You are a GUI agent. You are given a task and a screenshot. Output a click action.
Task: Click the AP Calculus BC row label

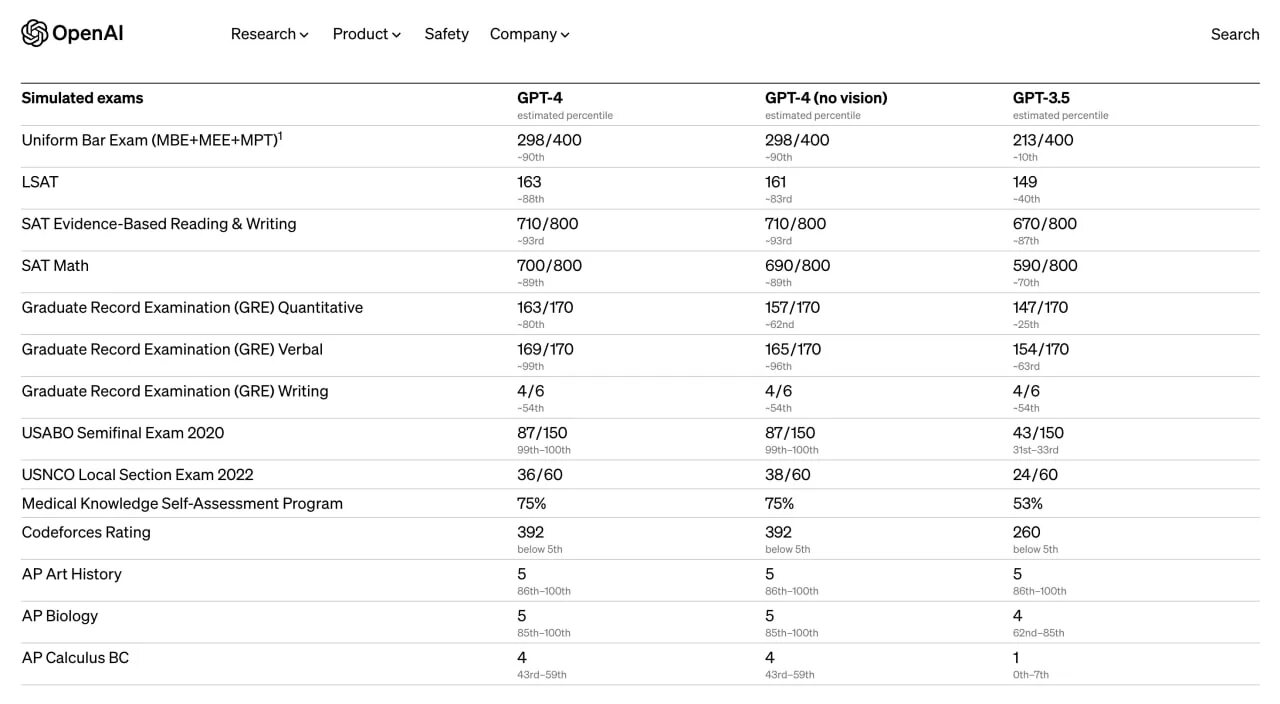click(x=75, y=658)
